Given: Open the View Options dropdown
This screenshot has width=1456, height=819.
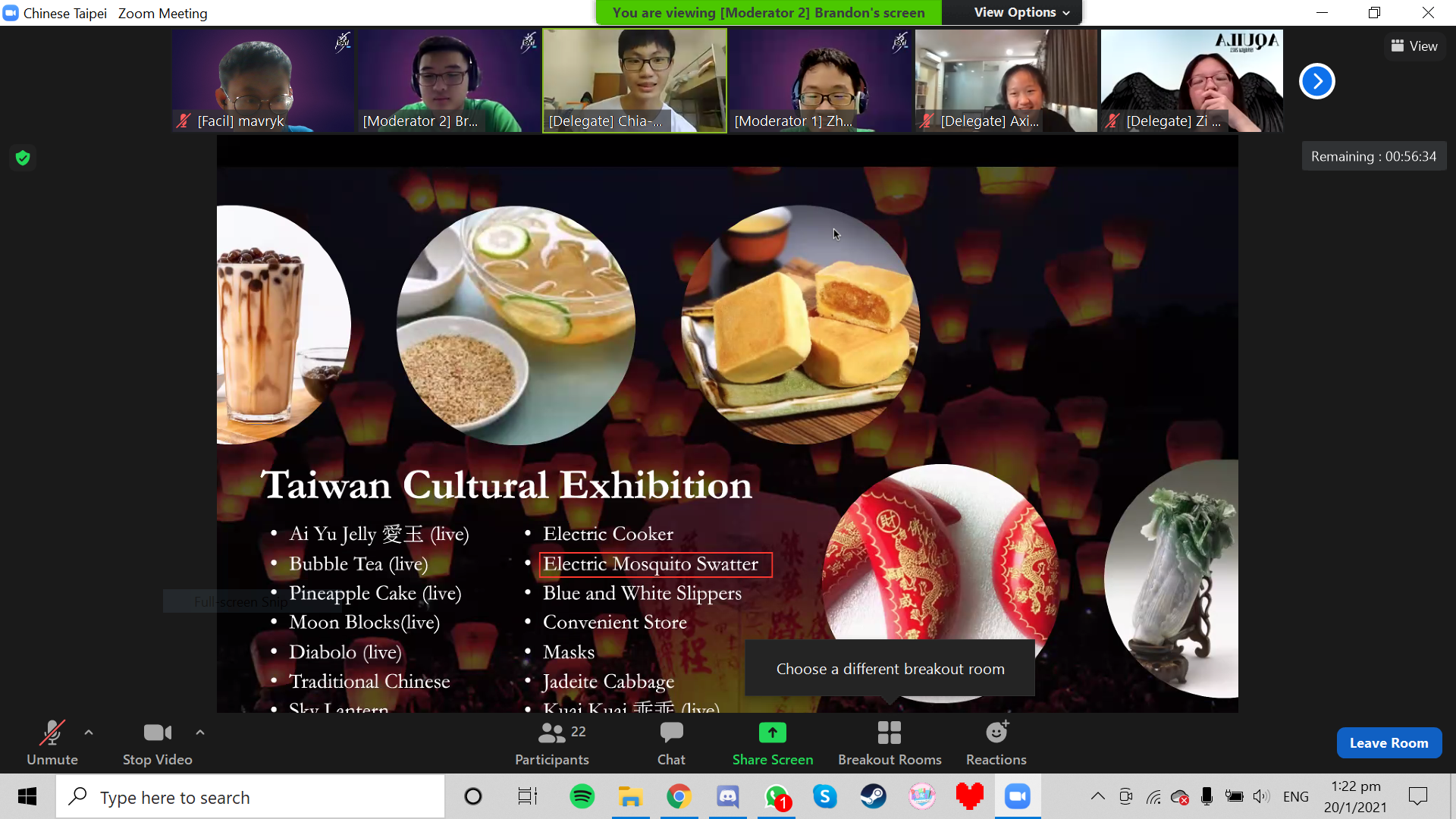Looking at the screenshot, I should (1021, 13).
